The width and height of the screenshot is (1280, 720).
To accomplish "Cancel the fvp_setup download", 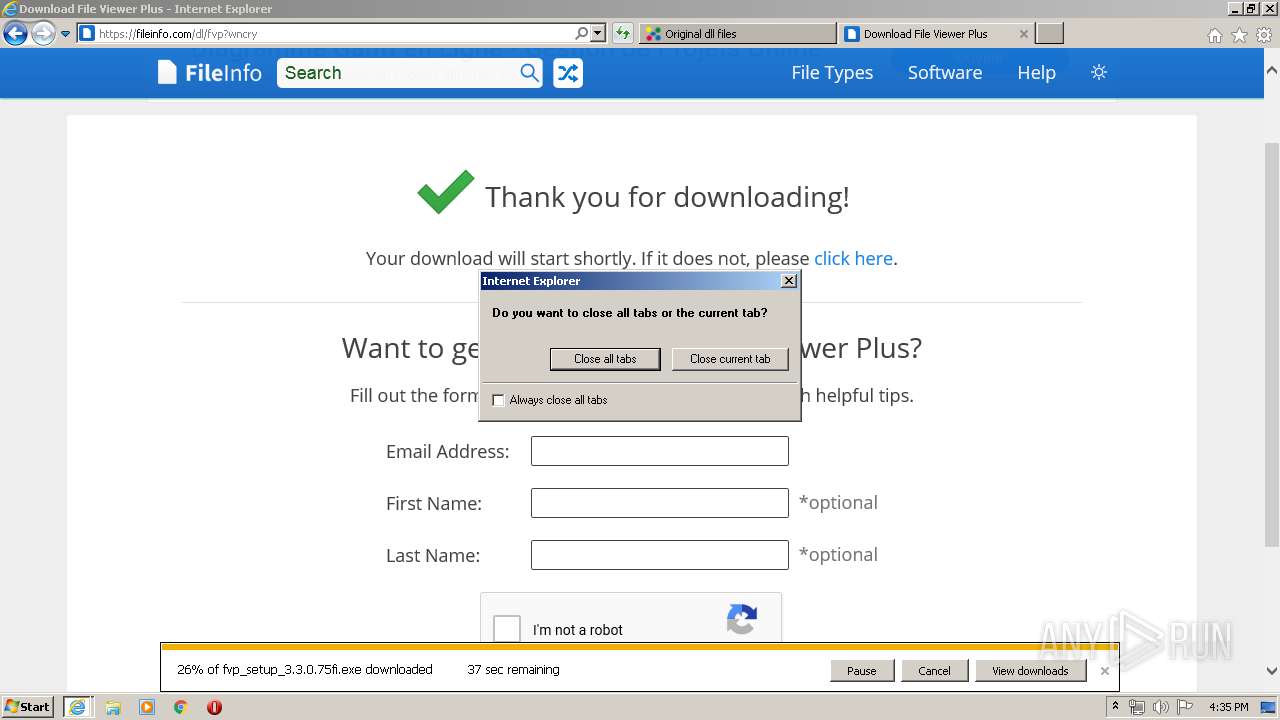I will tap(934, 671).
